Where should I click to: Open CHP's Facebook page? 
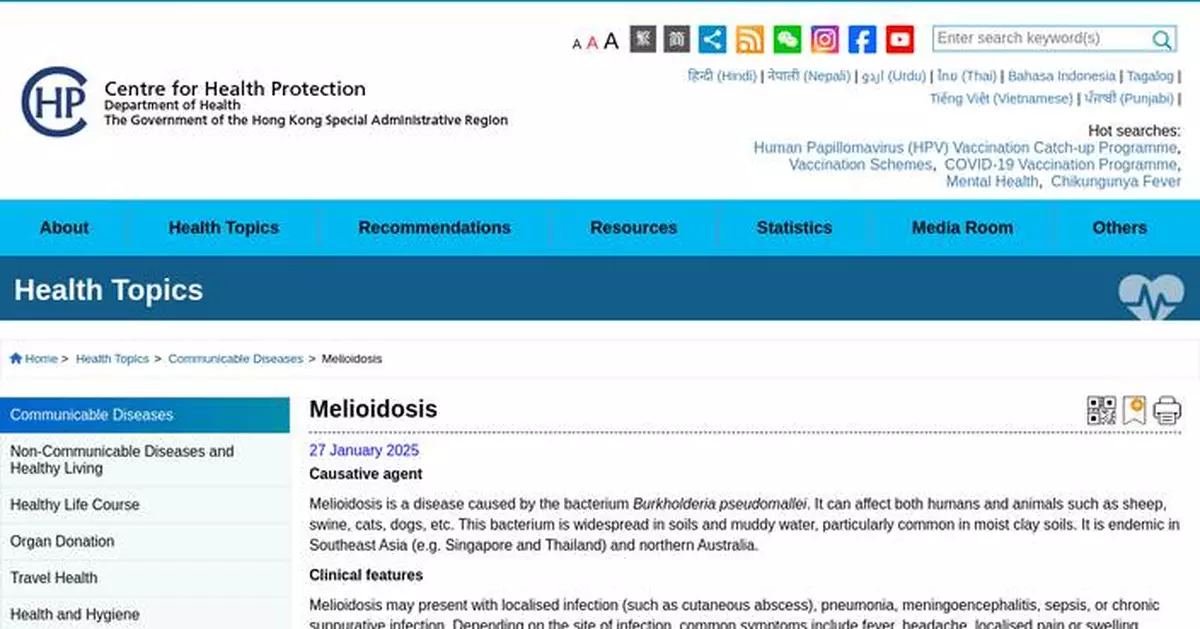coord(860,39)
